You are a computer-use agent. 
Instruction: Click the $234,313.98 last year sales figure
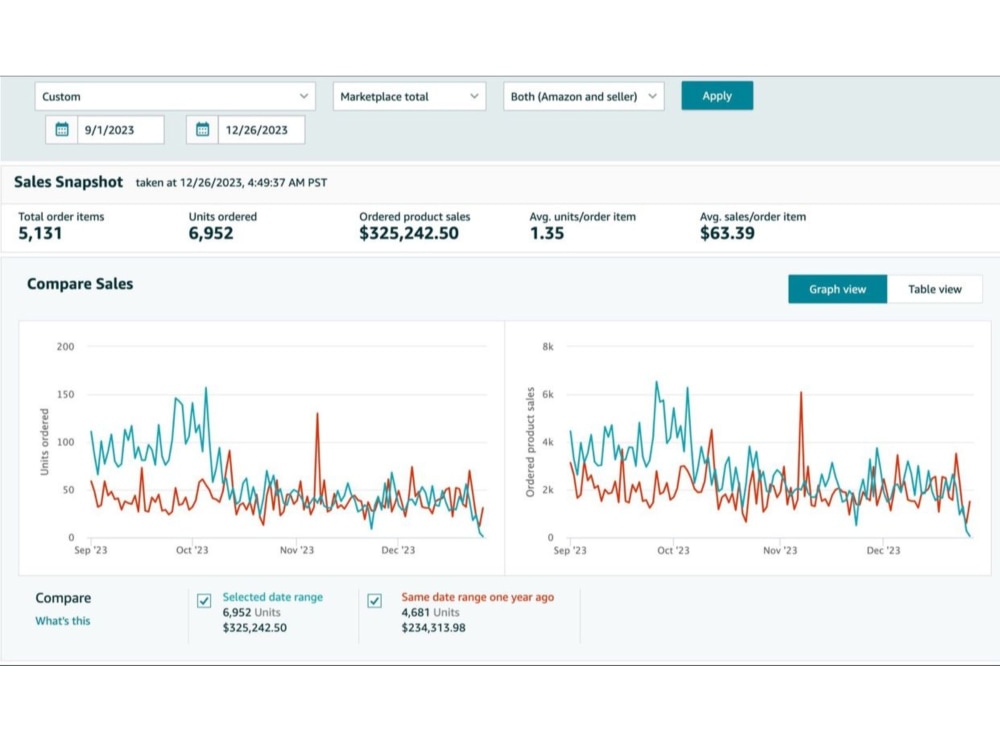click(433, 628)
